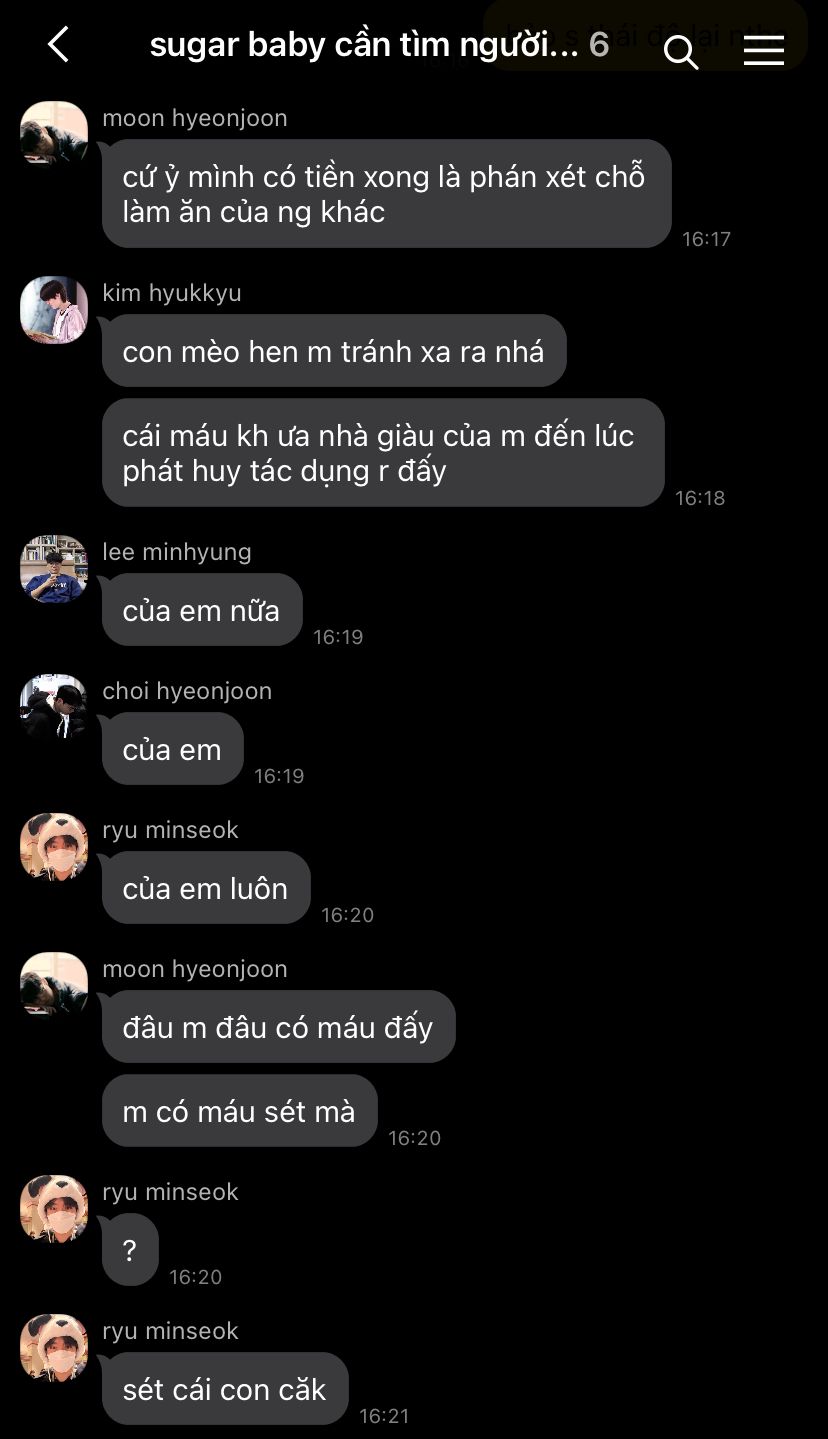Select message 'sét cái con căk'
The width and height of the screenshot is (828, 1439).
[225, 1389]
